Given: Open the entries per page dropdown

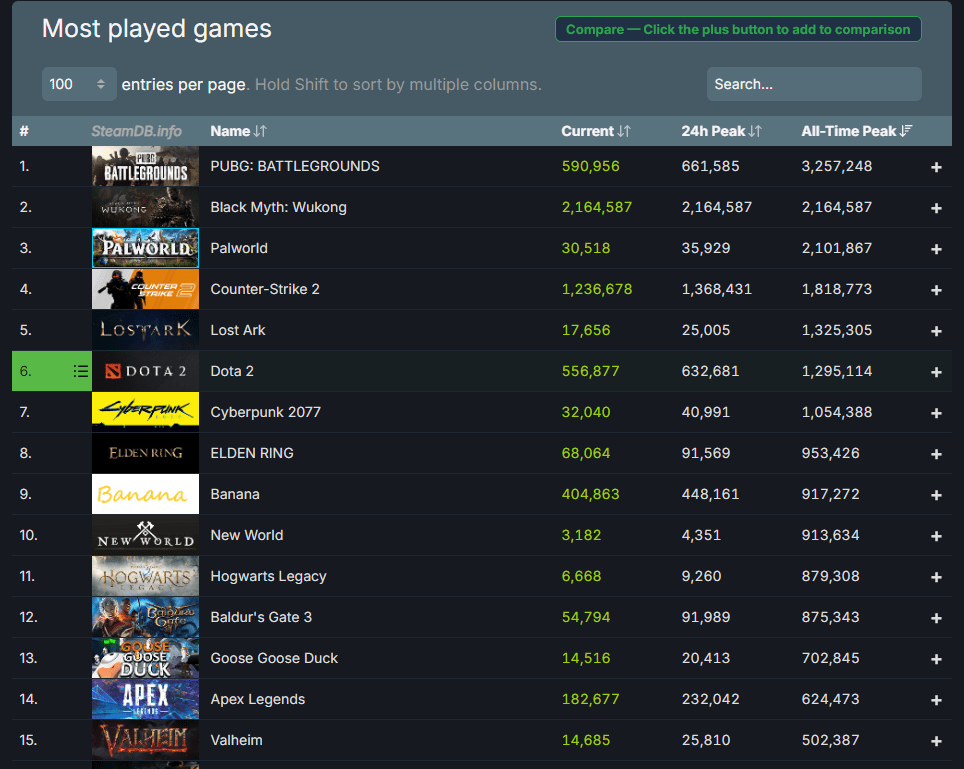Looking at the screenshot, I should pyautogui.click(x=79, y=84).
